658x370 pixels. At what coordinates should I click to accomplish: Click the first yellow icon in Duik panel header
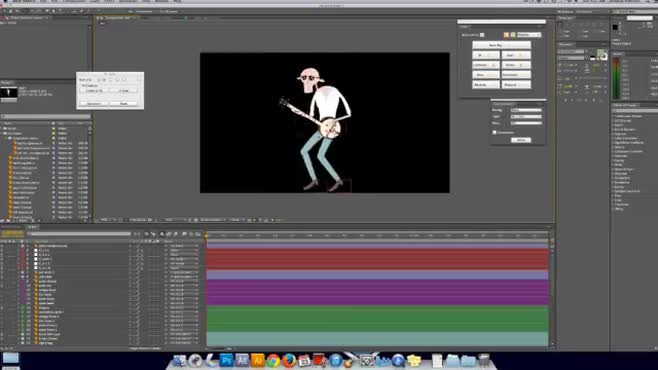coord(506,35)
